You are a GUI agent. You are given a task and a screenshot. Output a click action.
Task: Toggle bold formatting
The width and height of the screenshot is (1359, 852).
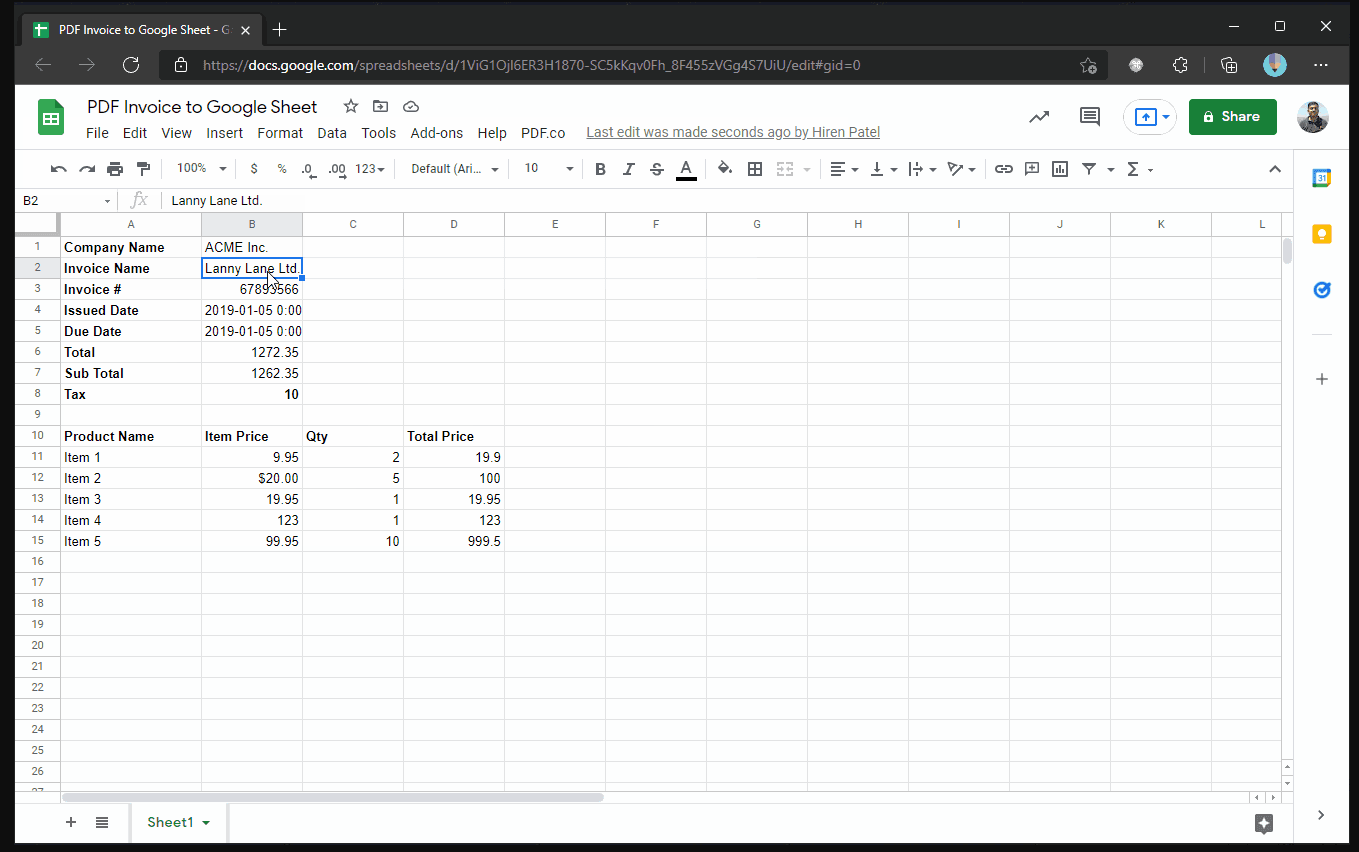click(600, 169)
